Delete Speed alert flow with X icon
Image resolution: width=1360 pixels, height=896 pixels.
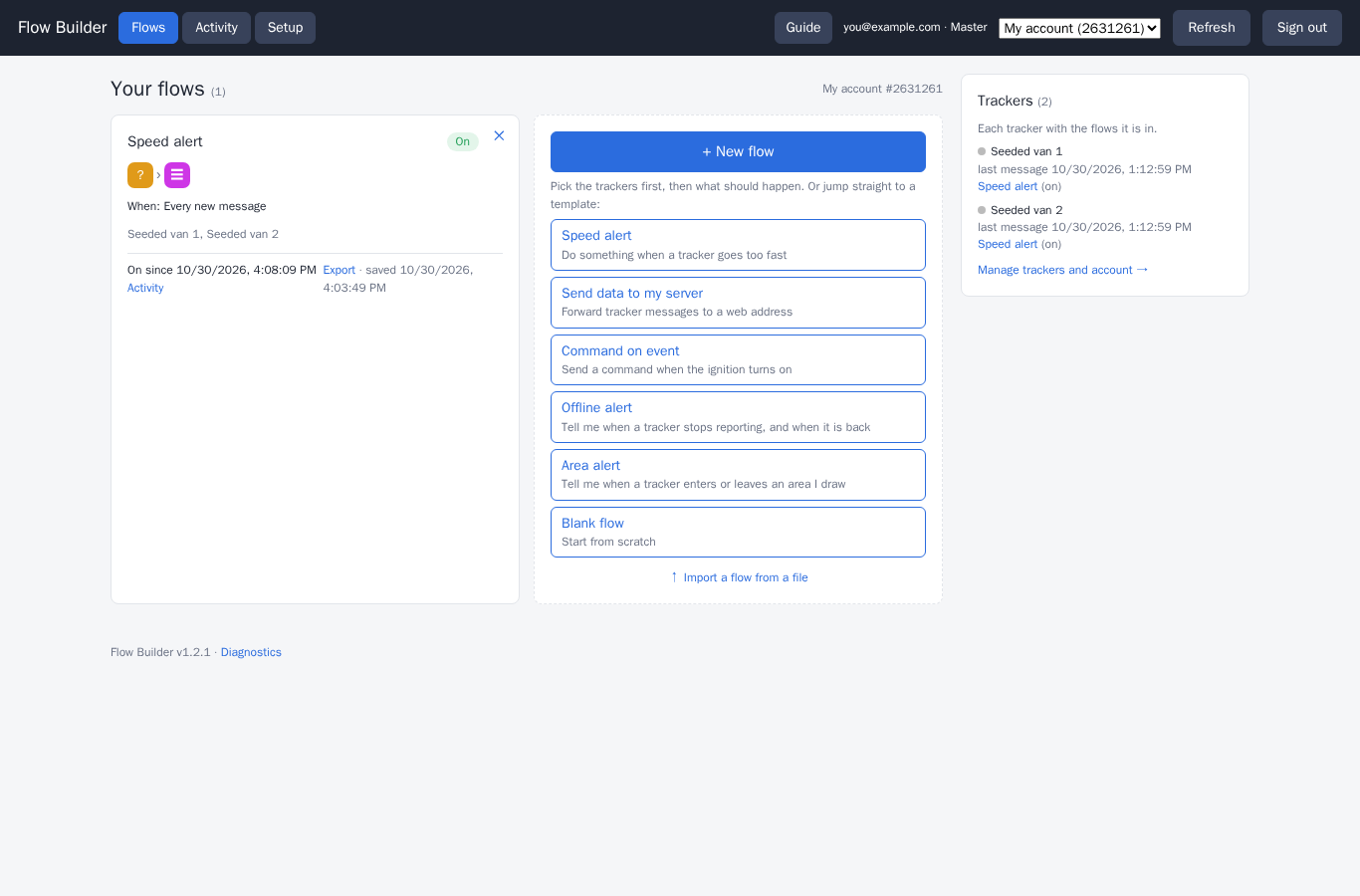click(499, 135)
